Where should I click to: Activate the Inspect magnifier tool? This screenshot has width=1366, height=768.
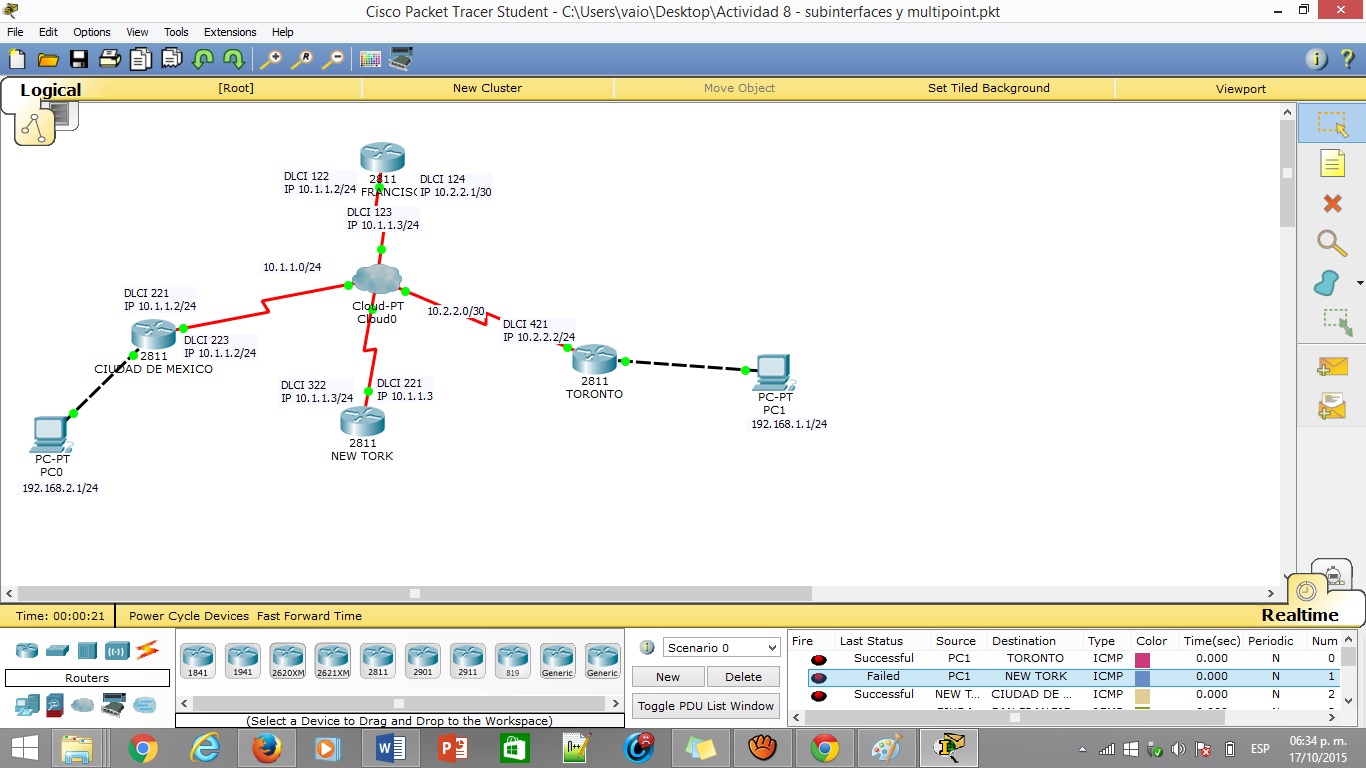tap(1331, 240)
